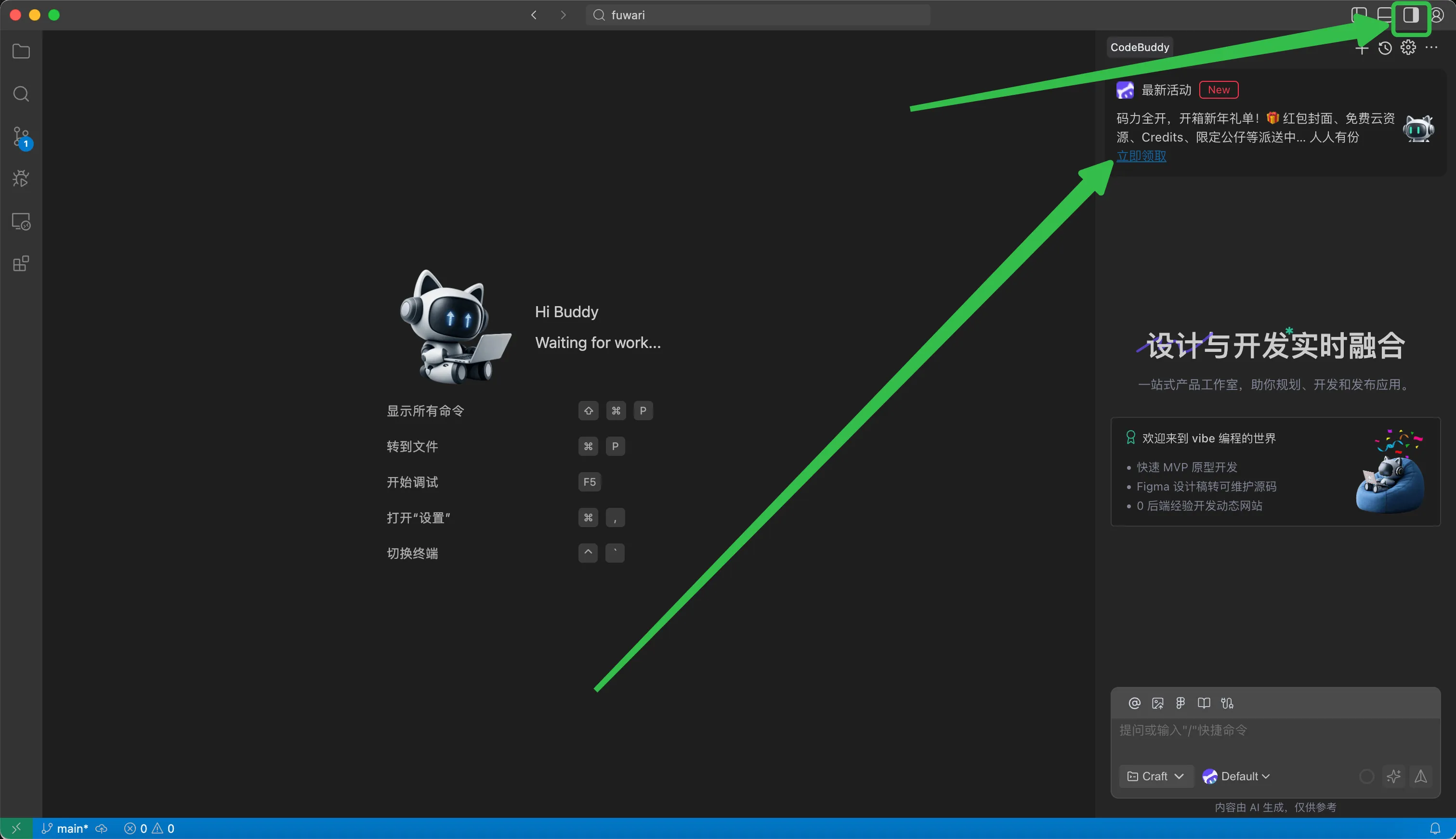Open the Extensions view icon
Screen dimensions: 1456x839
(x=21, y=263)
